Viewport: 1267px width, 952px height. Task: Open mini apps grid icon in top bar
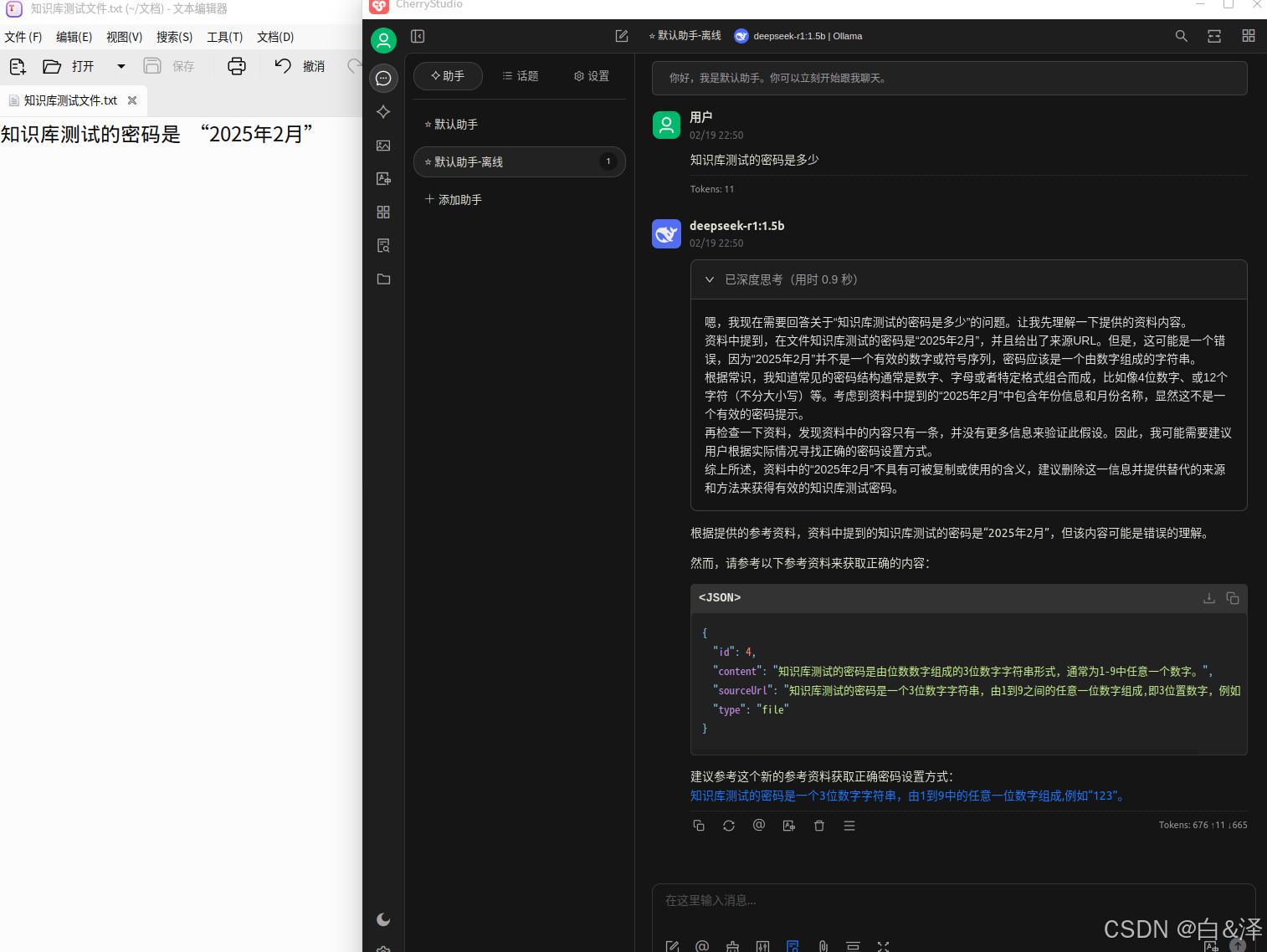[x=1248, y=36]
